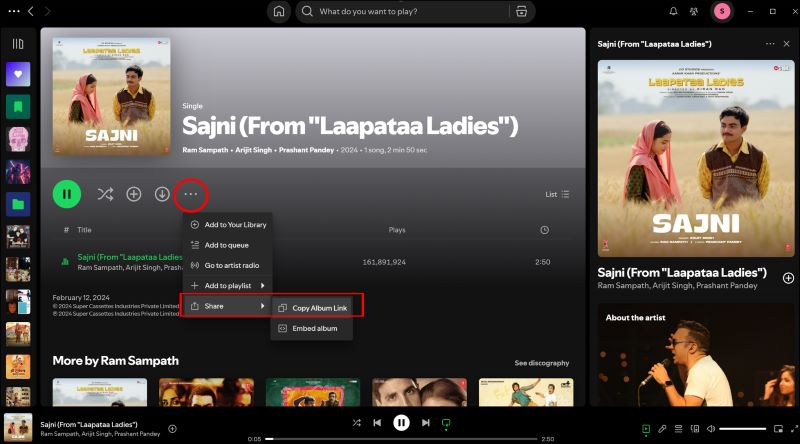Download the album with arrow icon
The width and height of the screenshot is (800, 444).
162,194
